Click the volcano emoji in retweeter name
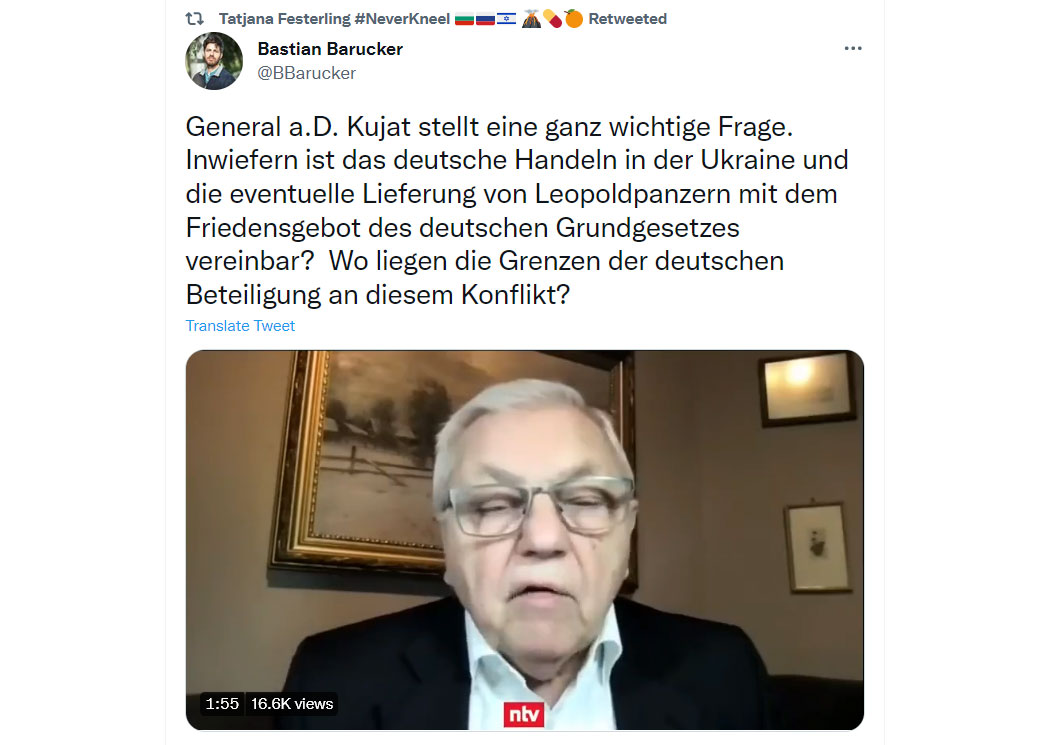 coord(531,19)
